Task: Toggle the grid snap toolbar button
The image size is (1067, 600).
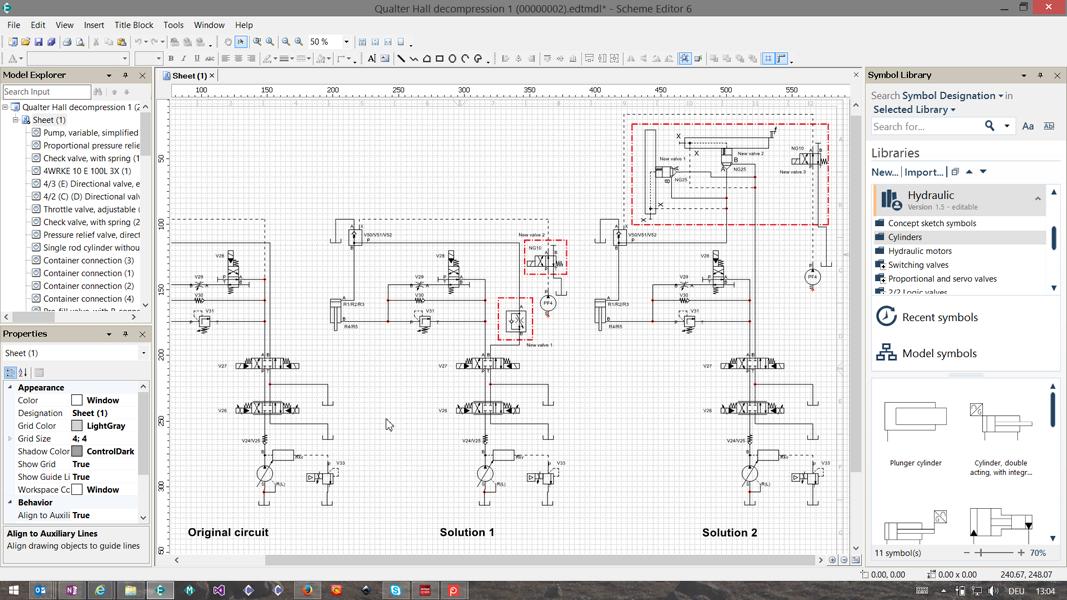Action: click(x=768, y=59)
